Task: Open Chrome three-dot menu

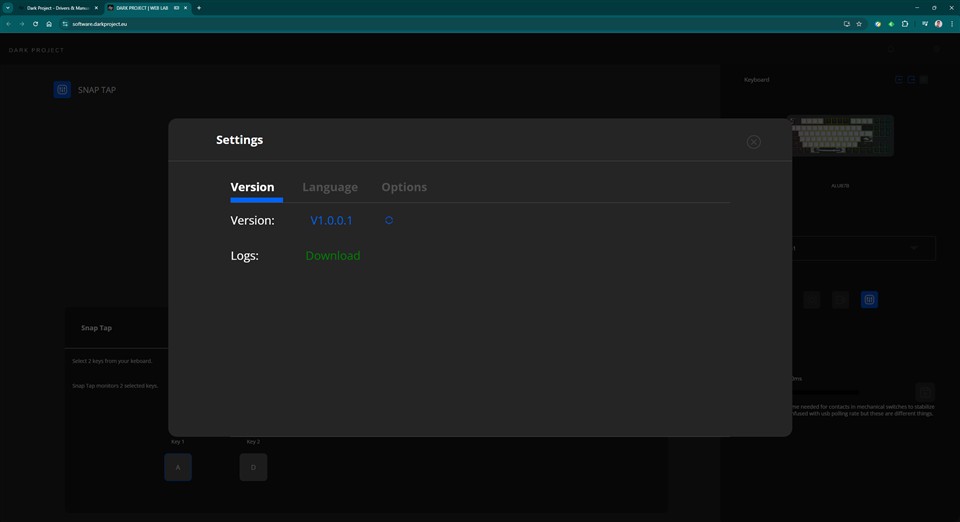Action: (x=952, y=24)
